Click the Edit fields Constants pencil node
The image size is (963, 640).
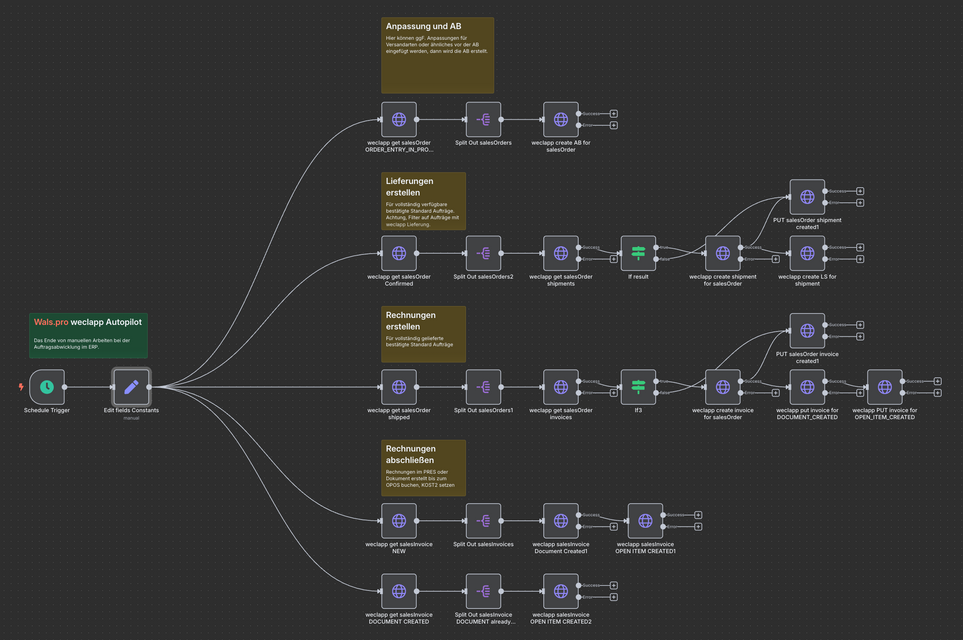pyautogui.click(x=131, y=387)
